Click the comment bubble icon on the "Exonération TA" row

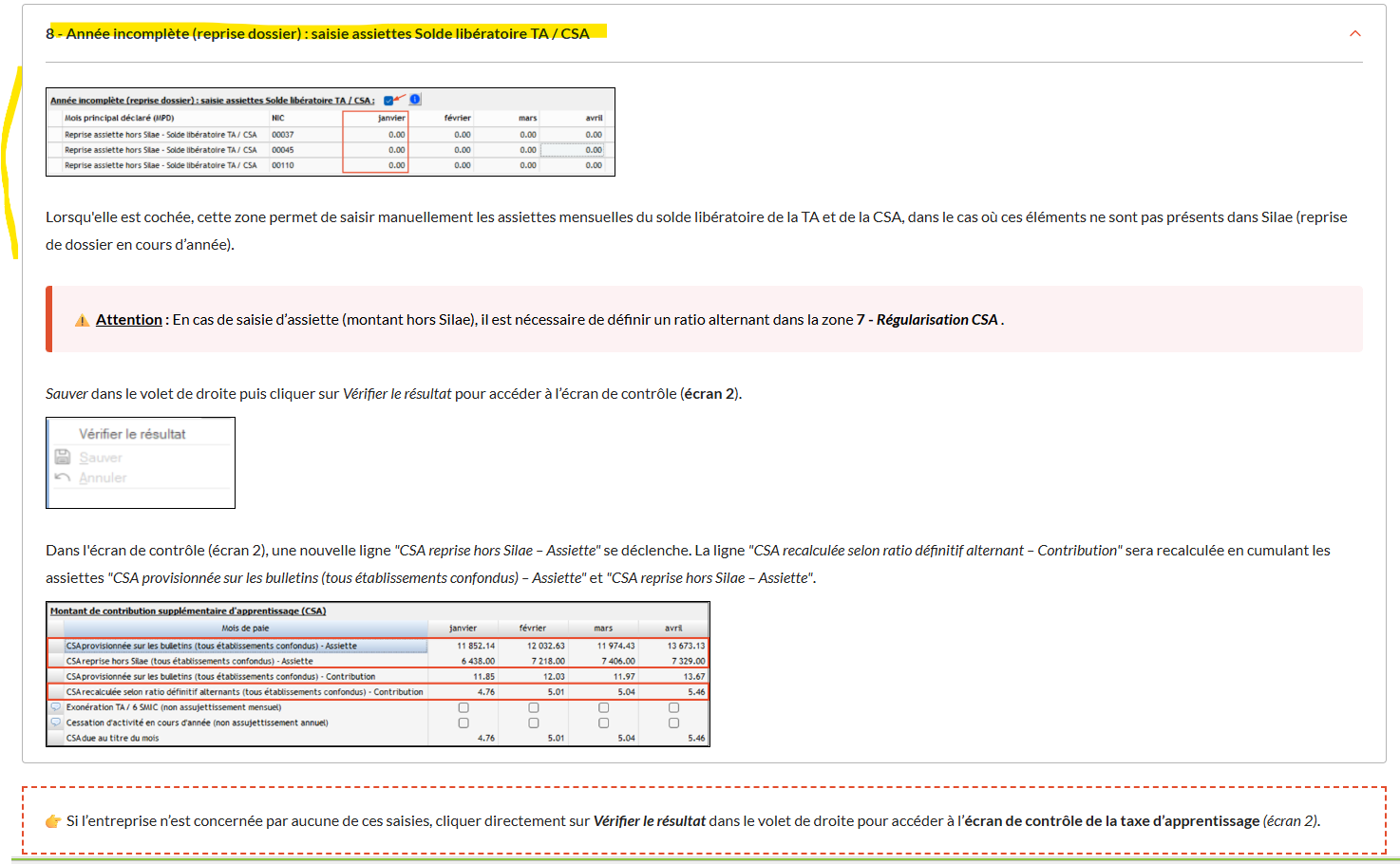tap(56, 707)
